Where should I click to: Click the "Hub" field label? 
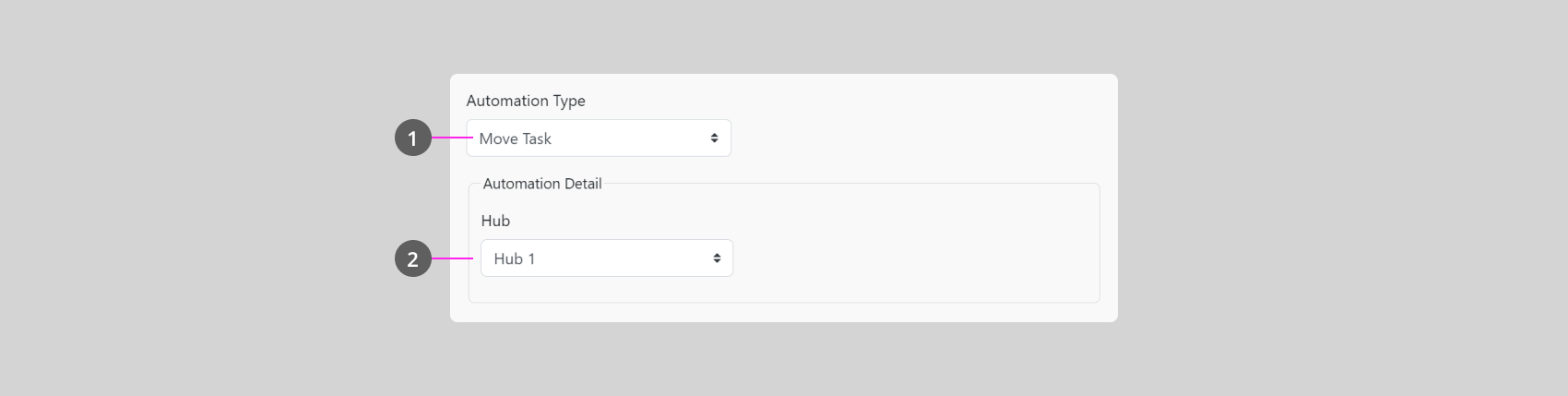pyautogui.click(x=495, y=221)
